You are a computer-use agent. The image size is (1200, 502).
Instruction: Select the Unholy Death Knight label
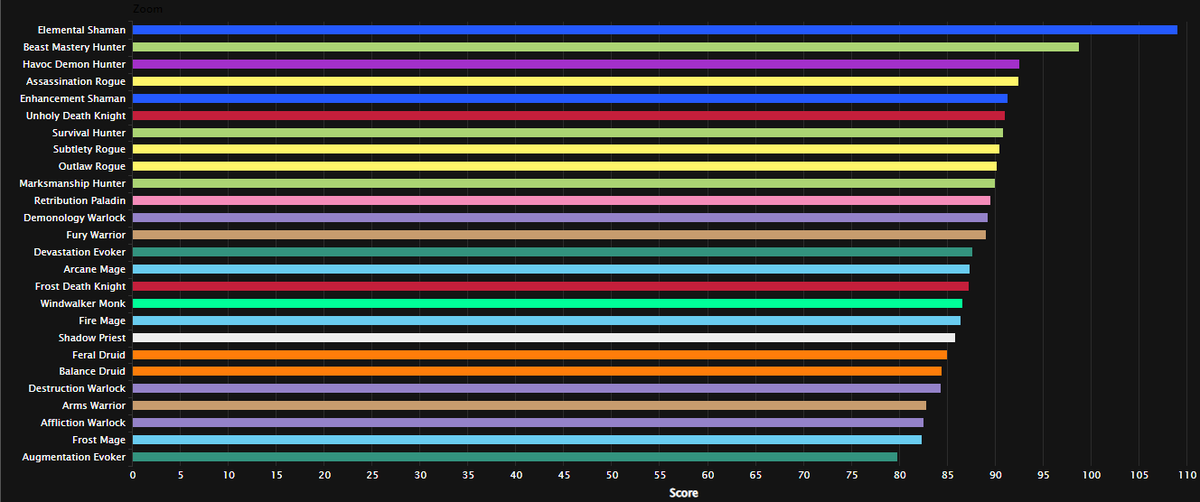tap(76, 116)
